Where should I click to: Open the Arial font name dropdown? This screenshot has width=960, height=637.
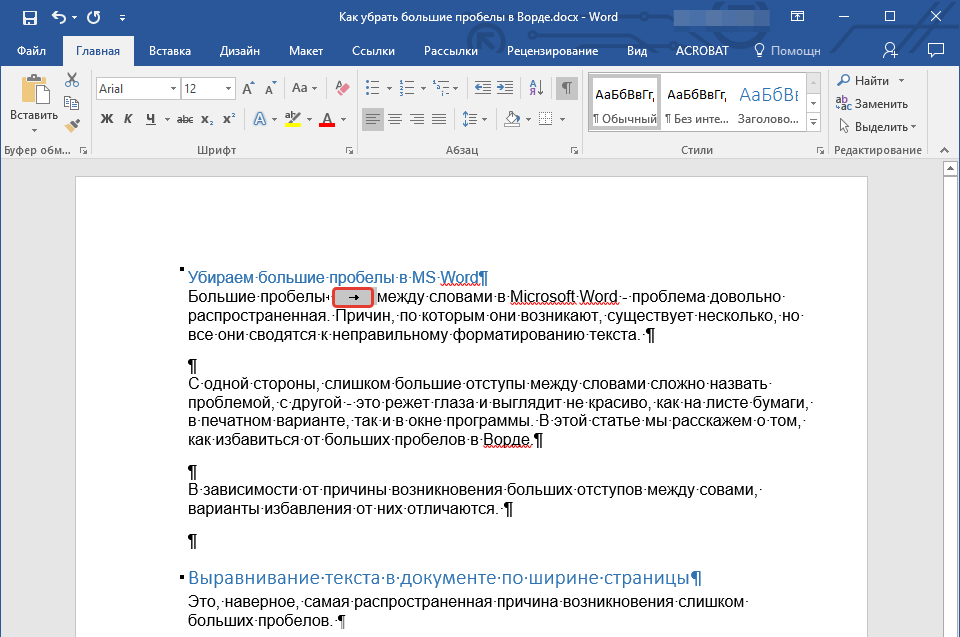coord(174,89)
